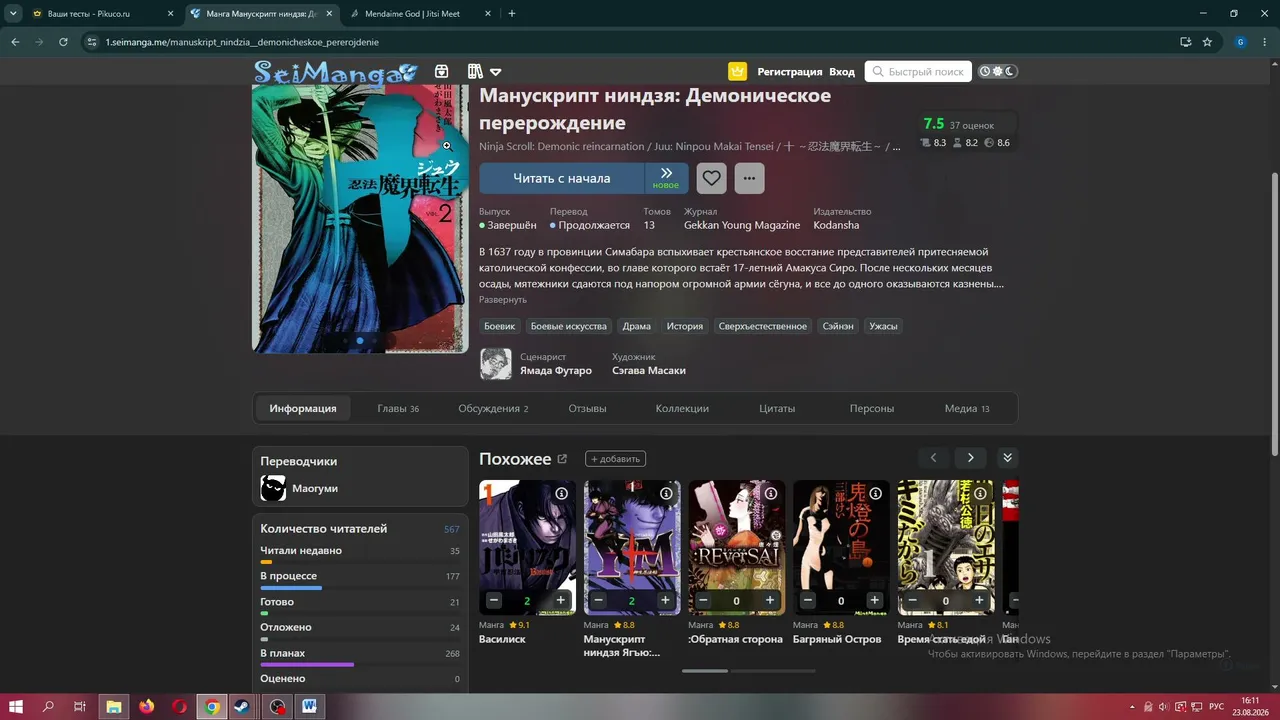Image resolution: width=1280 pixels, height=720 pixels.
Task: Click the SeiManga site logo
Action: coord(335,72)
